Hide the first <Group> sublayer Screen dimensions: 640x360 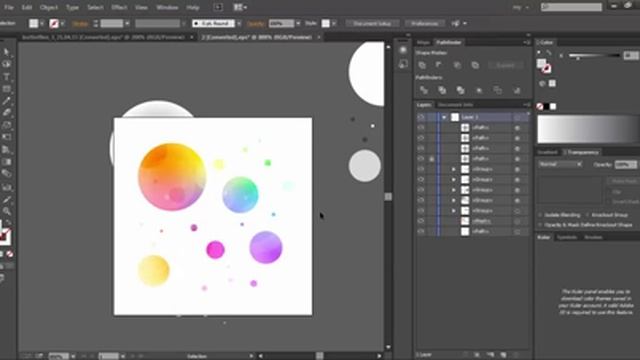[x=421, y=169]
